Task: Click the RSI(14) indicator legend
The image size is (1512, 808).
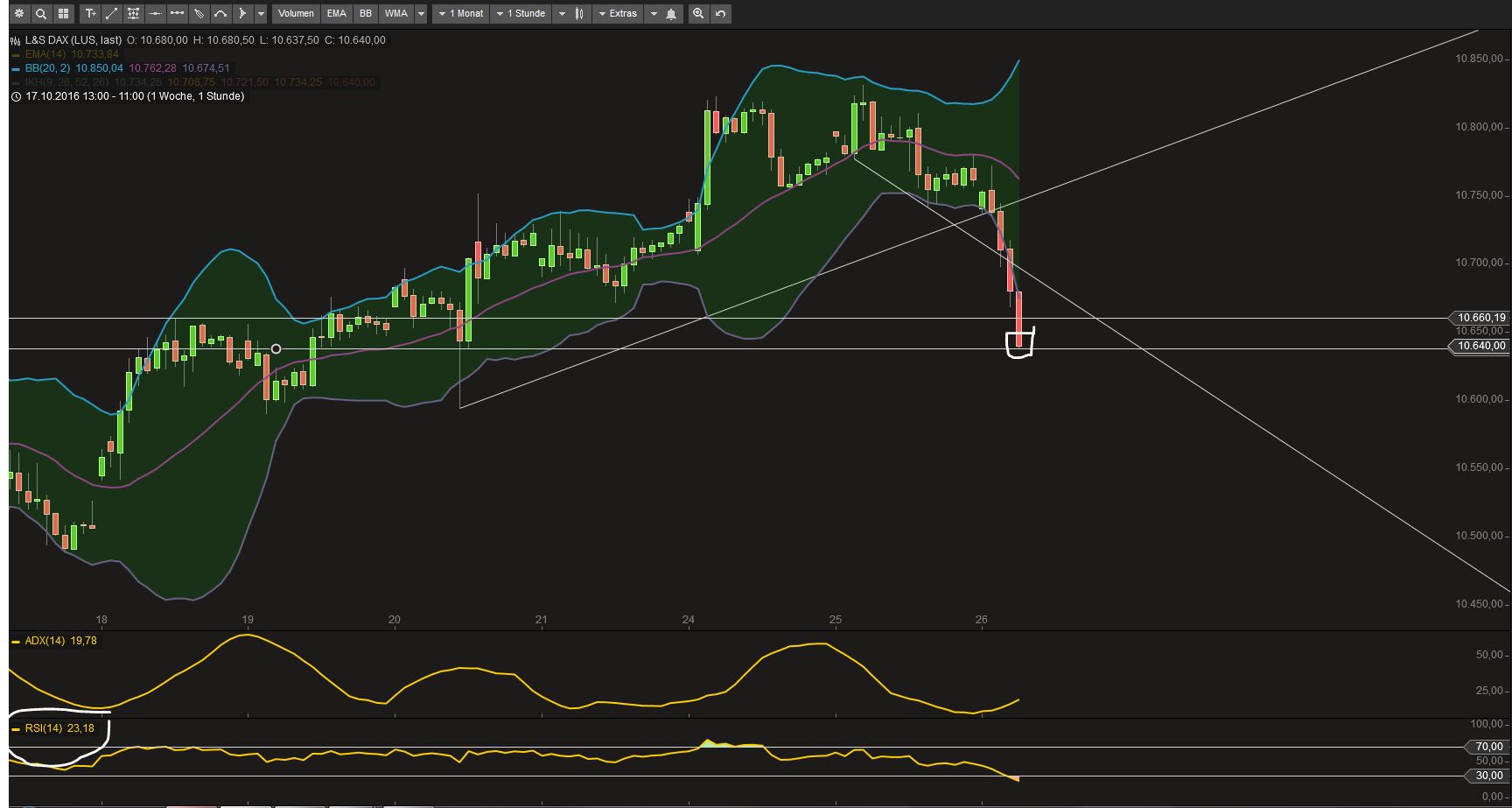Action: tap(52, 727)
